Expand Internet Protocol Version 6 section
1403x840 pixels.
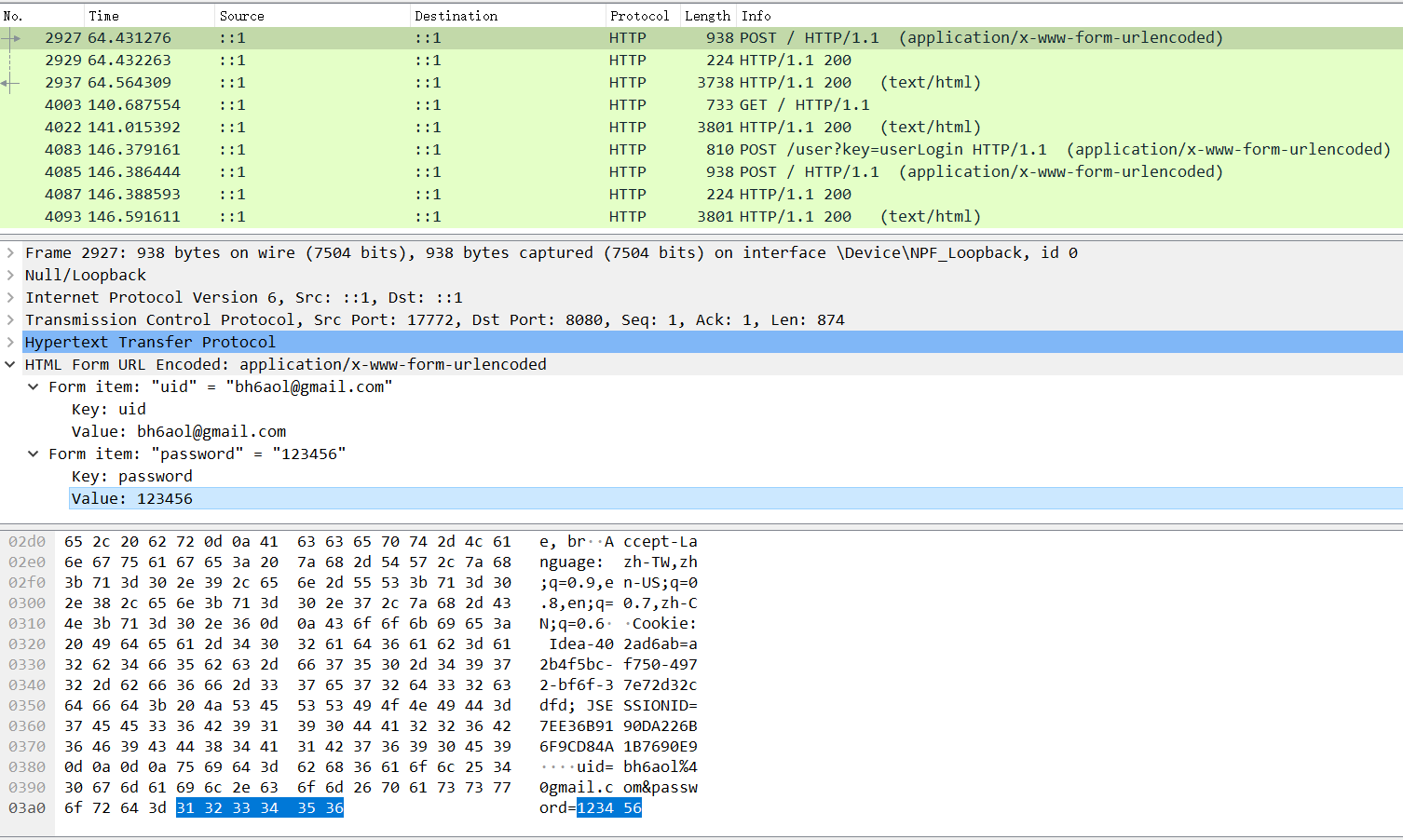(x=10, y=297)
